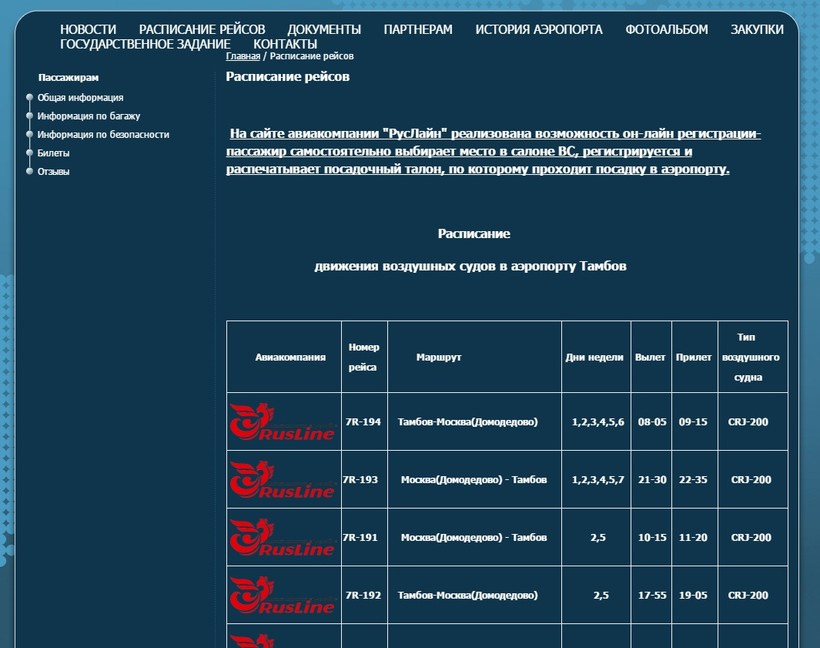The image size is (820, 648).
Task: Select arrival time 22-35 cell
Action: click(694, 480)
